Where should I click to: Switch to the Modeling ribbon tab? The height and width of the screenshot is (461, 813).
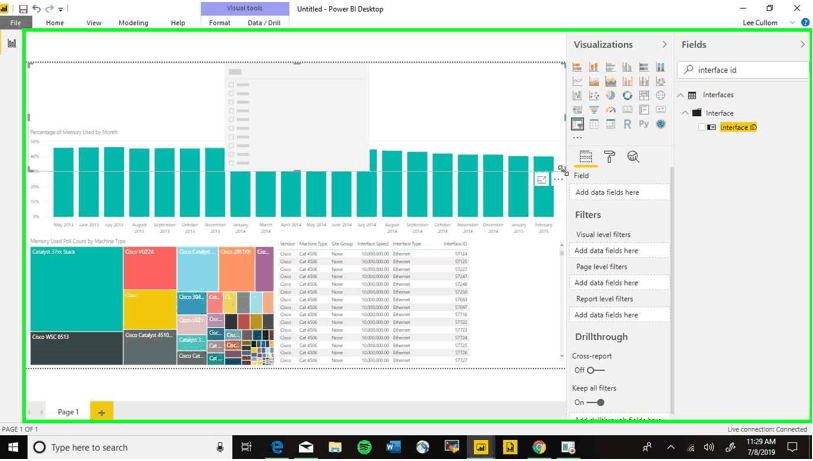click(x=133, y=23)
